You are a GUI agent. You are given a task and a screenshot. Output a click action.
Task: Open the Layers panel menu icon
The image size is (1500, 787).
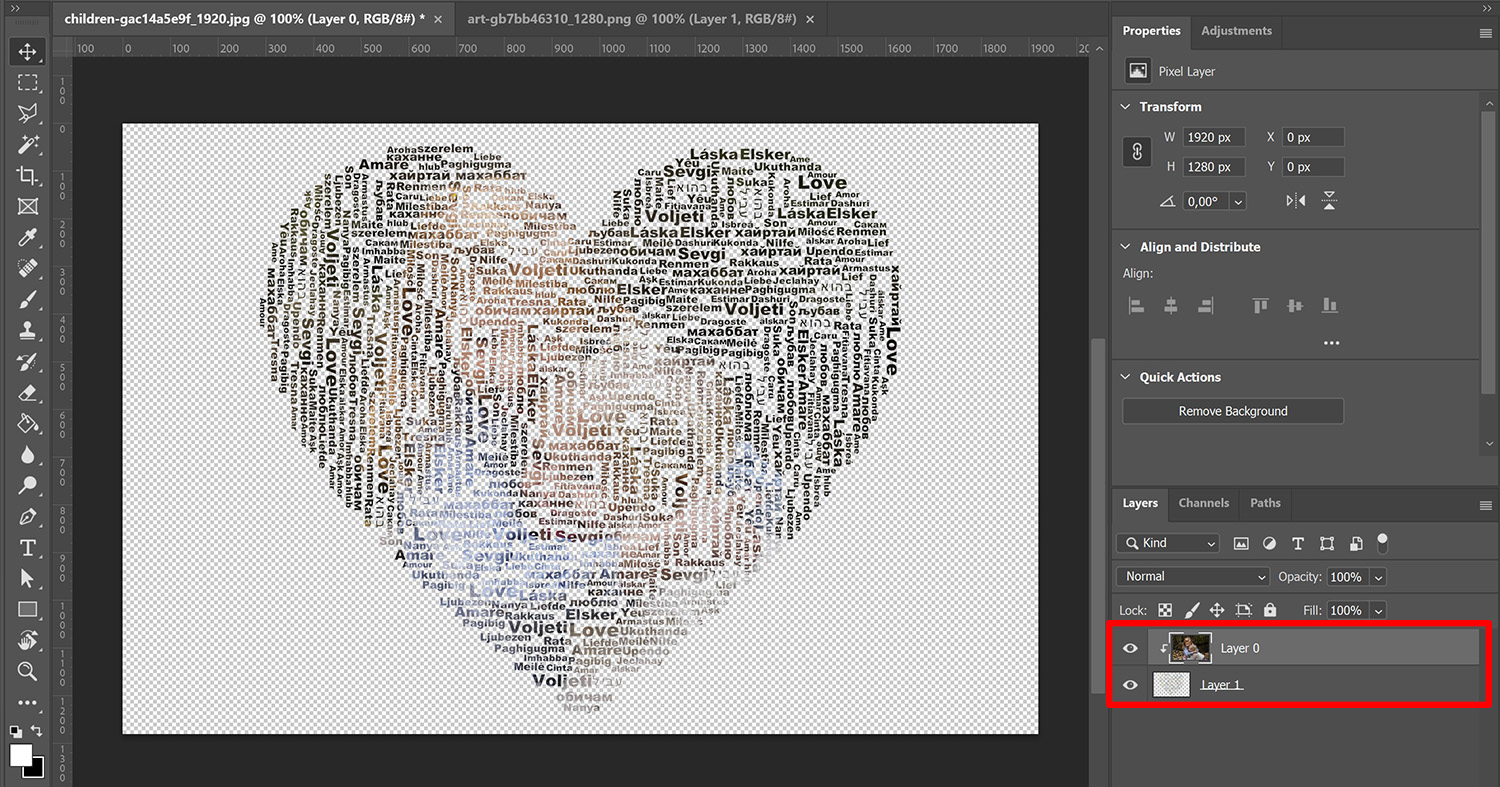pos(1484,504)
